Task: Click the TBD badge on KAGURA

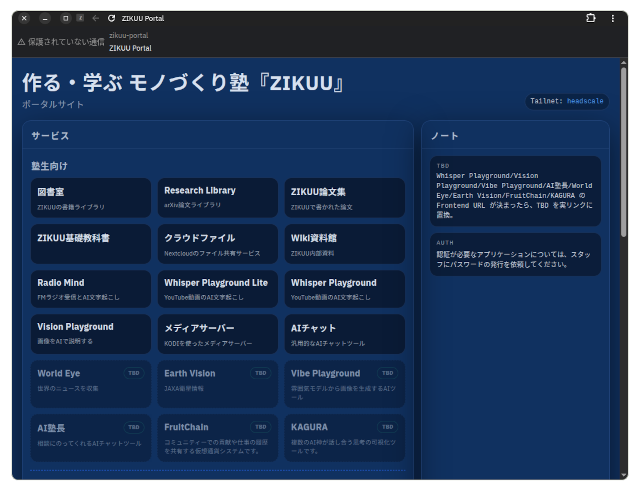Action: click(387, 427)
